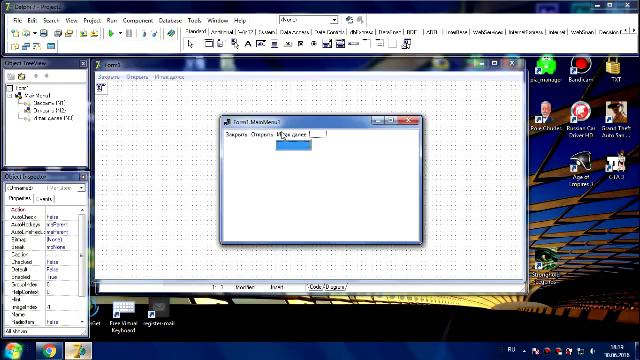Select the MainMenu component in palette

pyautogui.click(x=220, y=44)
